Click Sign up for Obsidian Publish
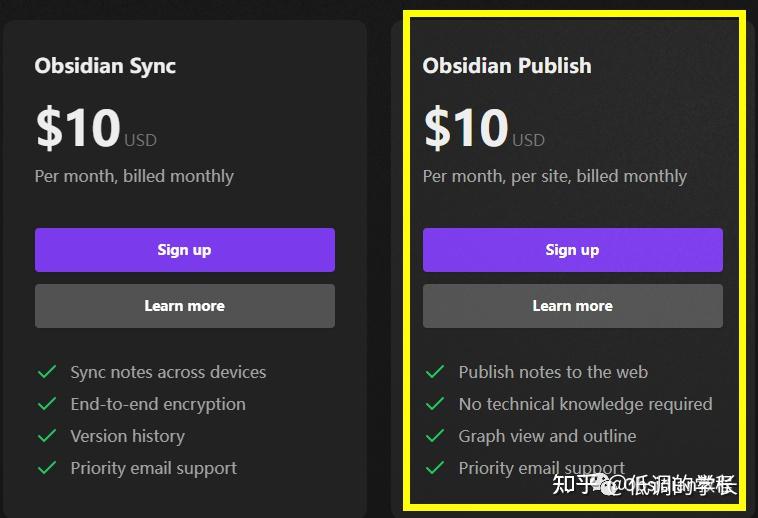 572,250
